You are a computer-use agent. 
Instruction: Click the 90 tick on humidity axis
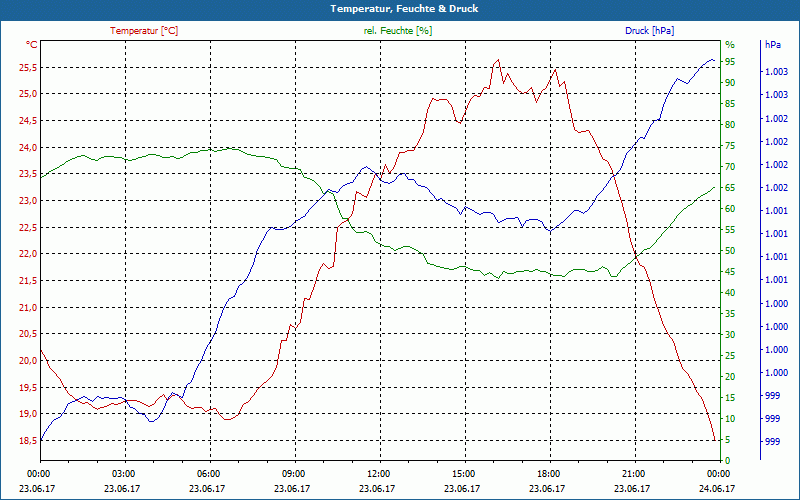(x=730, y=83)
